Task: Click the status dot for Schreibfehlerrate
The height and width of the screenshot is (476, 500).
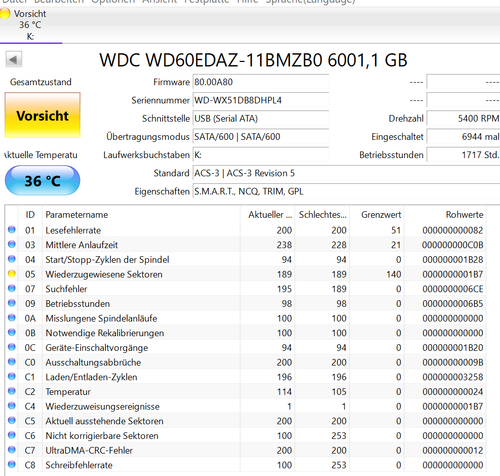Action: [x=12, y=464]
